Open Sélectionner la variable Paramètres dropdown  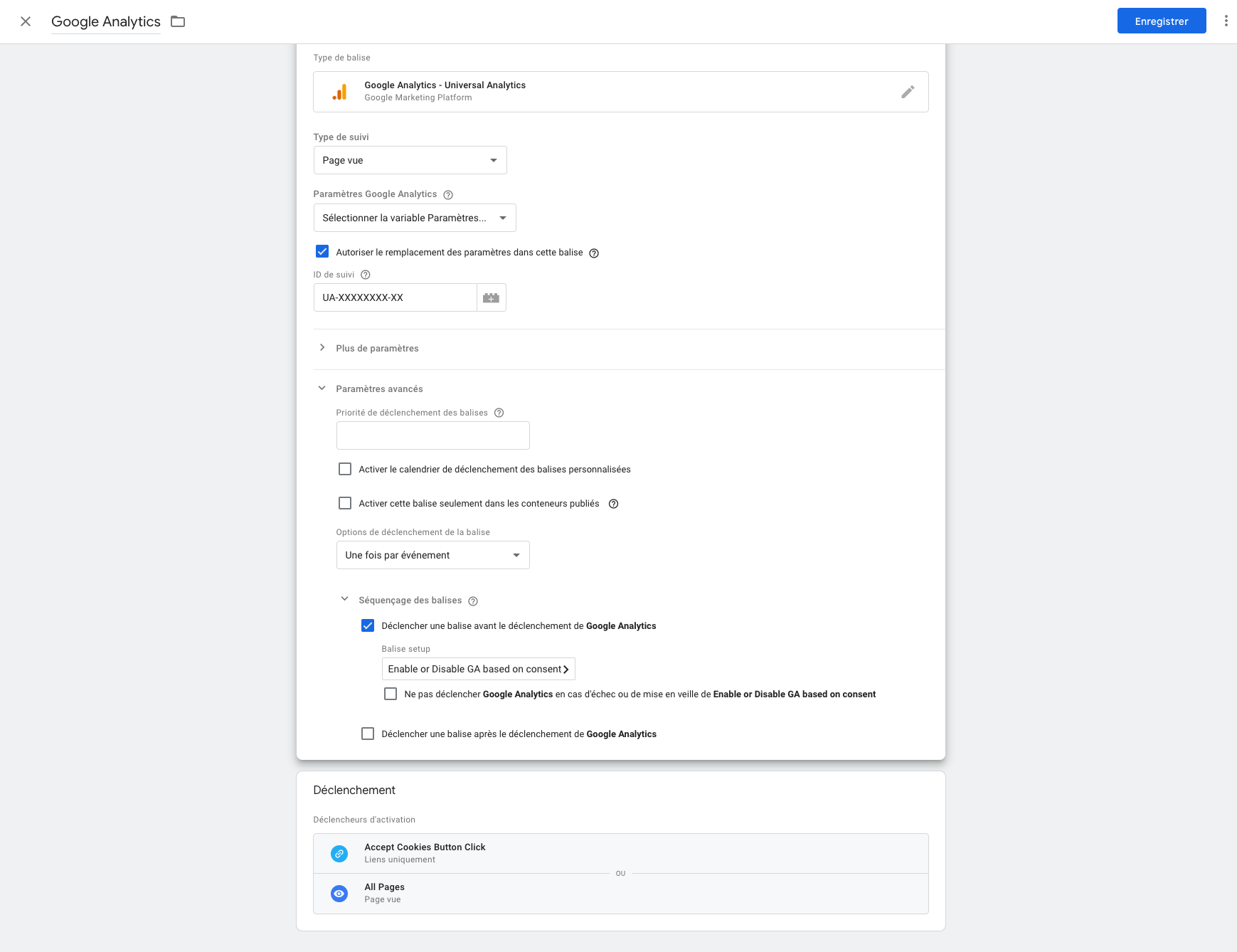[415, 218]
